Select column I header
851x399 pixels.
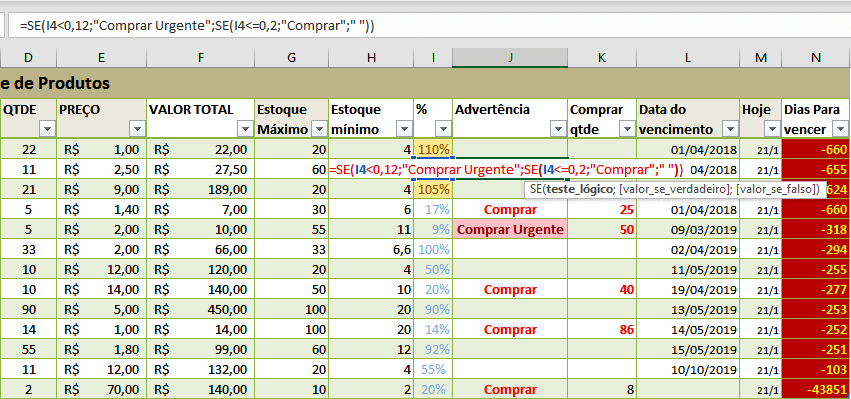pos(433,58)
